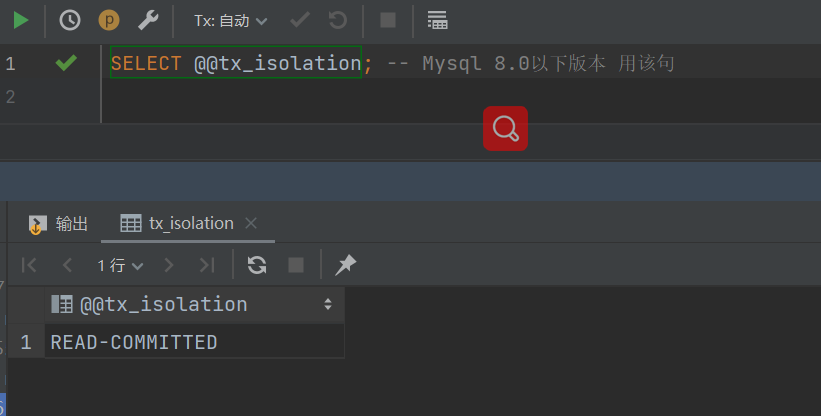Image resolution: width=821 pixels, height=416 pixels.
Task: Expand the rows-per-page dropdown
Action: [x=120, y=265]
